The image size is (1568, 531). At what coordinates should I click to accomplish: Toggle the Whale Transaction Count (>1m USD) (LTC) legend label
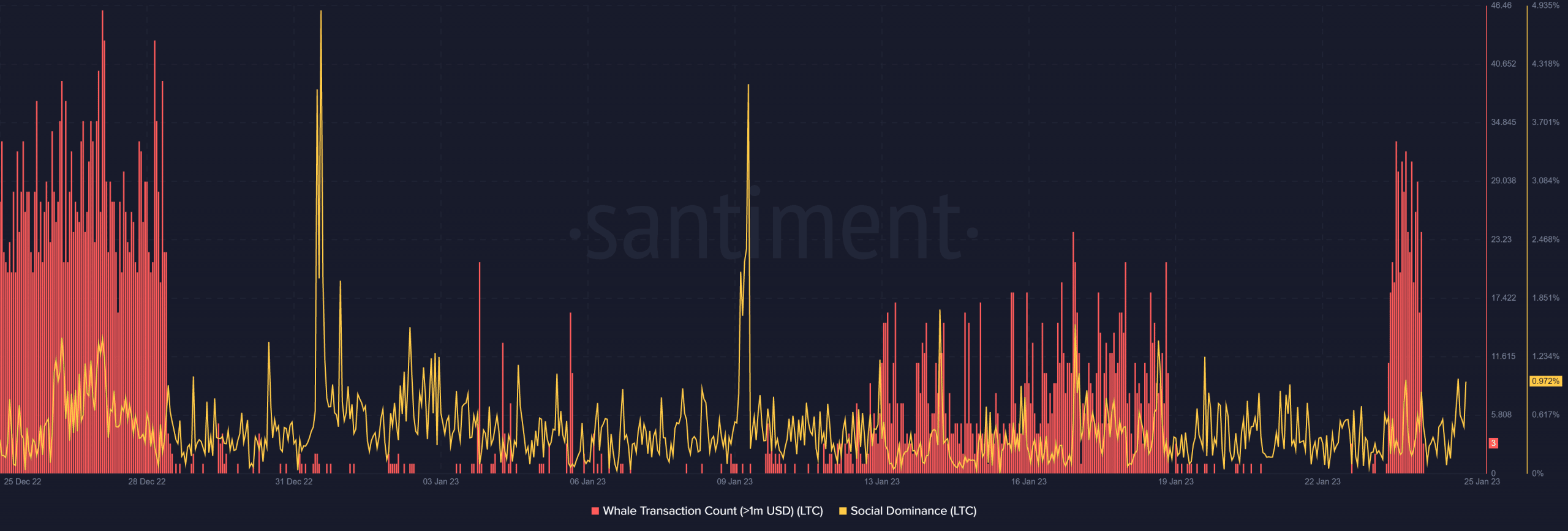(x=713, y=511)
